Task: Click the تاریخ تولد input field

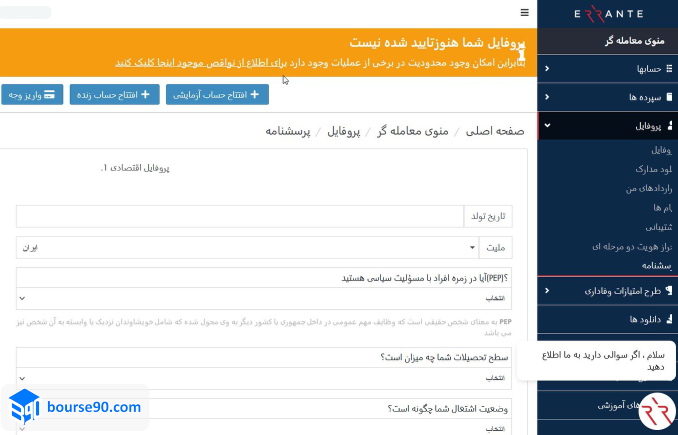Action: (x=240, y=216)
